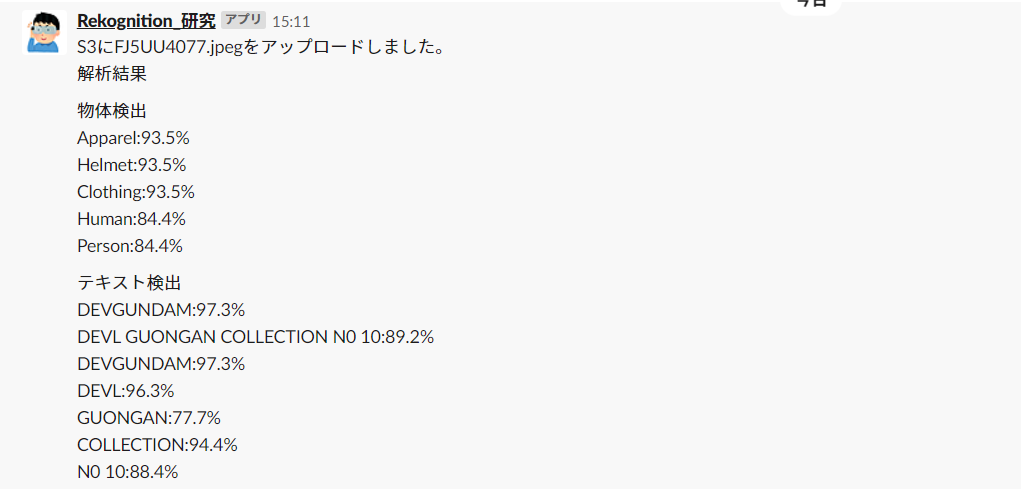Click the Apparel:93.5% result line
Screen dimensions: 1021x489
click(133, 138)
